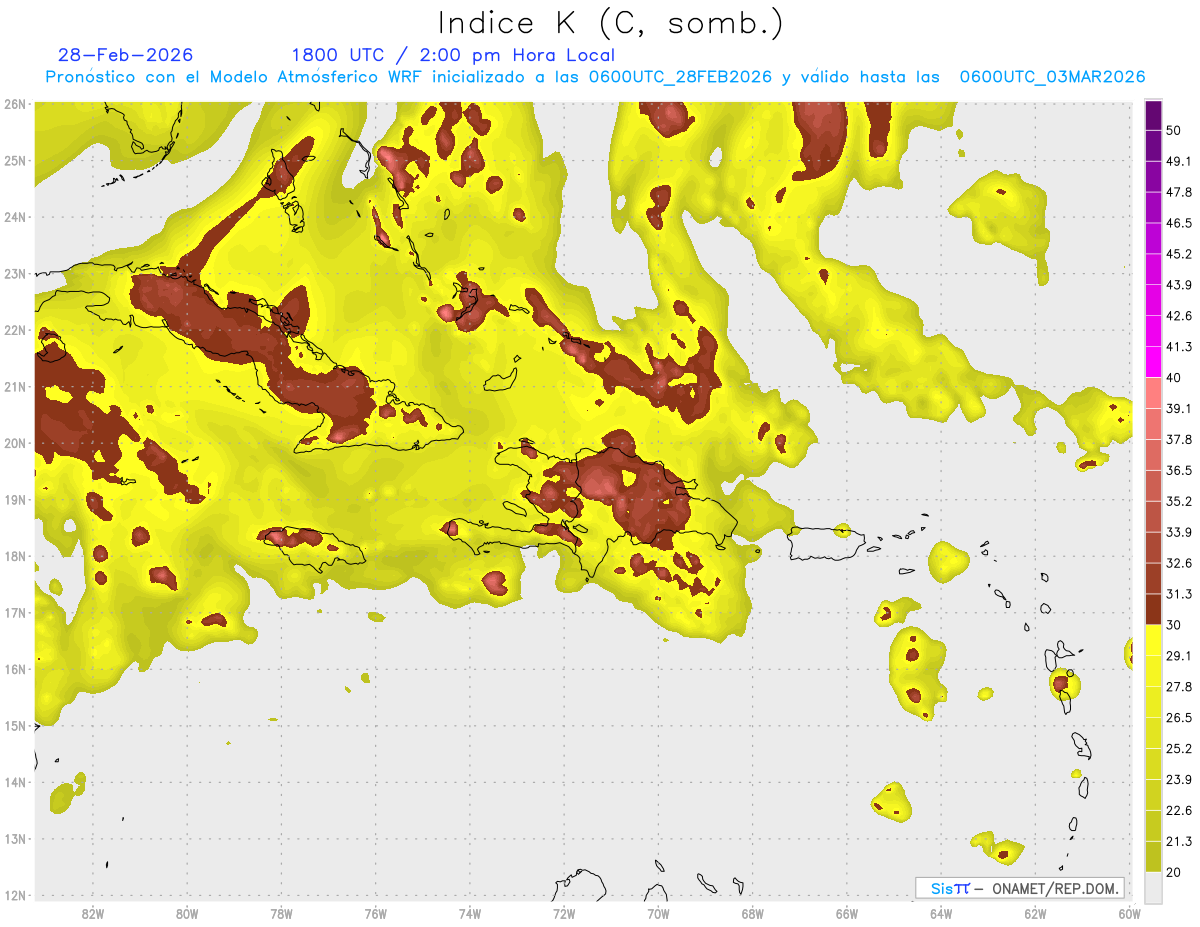Click the '39.1' color scale value
The width and height of the screenshot is (1200, 927).
click(x=1178, y=408)
